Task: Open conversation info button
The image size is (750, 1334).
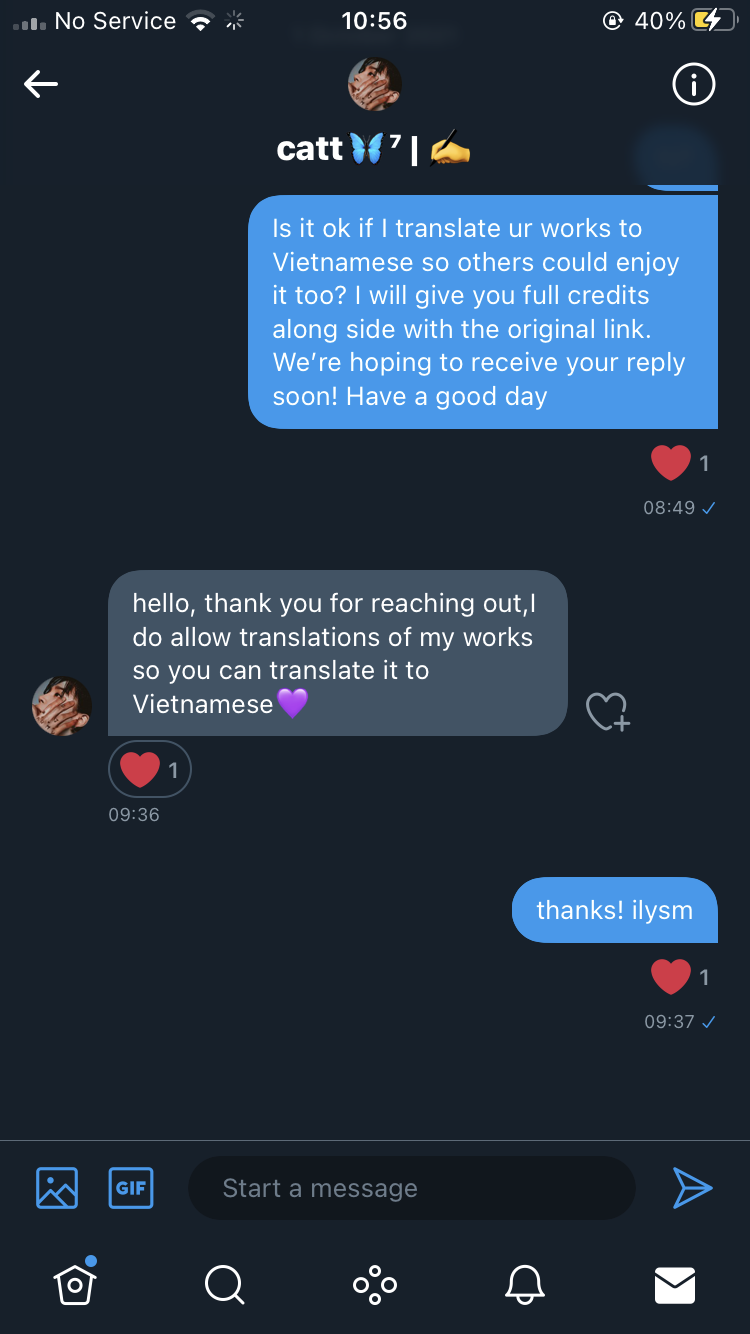Action: [x=693, y=85]
